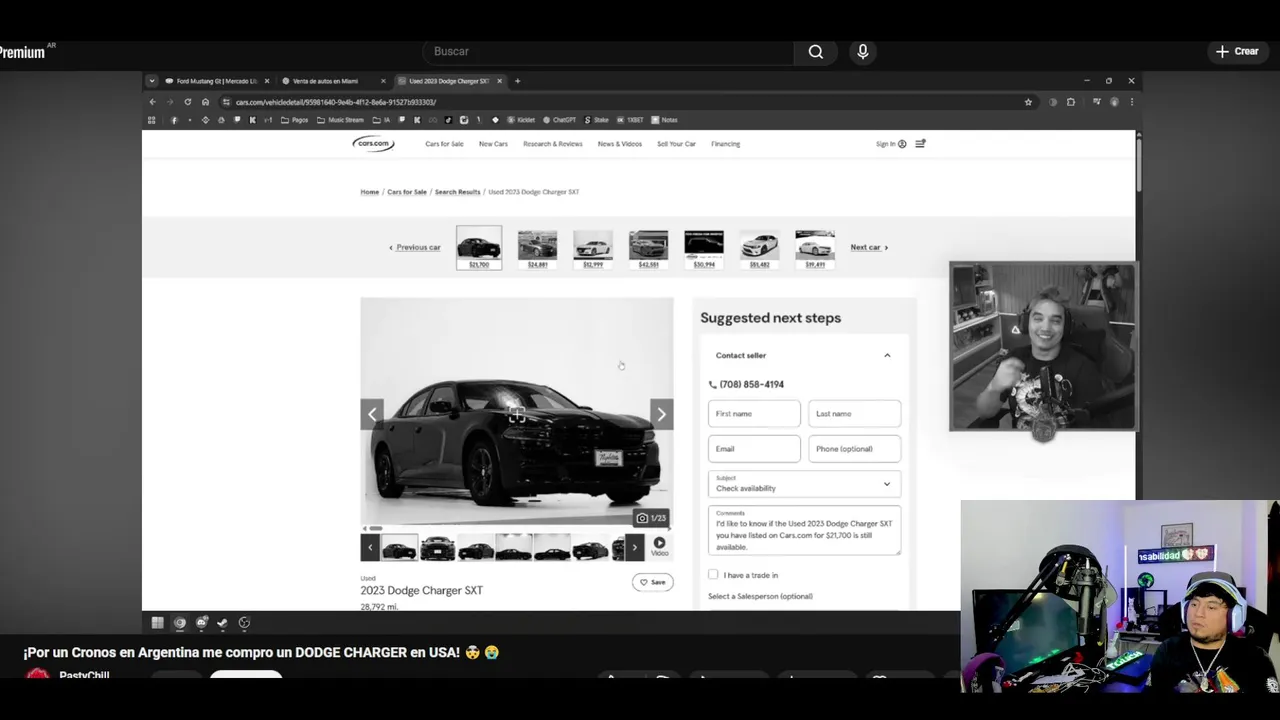Viewport: 1280px width, 720px height.
Task: Type in the Buscar search field
Action: (x=608, y=52)
